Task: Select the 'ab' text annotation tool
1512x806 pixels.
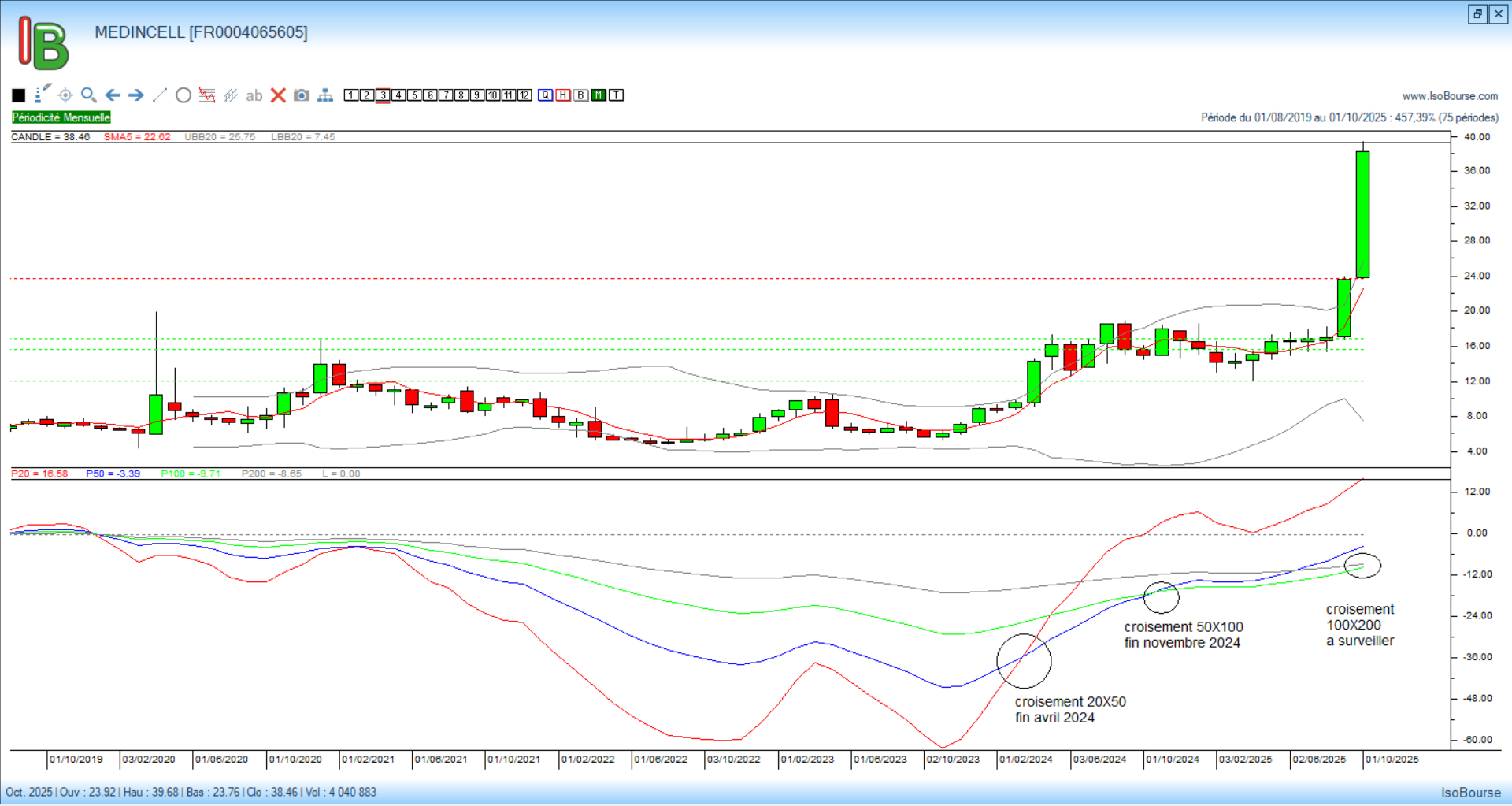Action: coord(254,95)
